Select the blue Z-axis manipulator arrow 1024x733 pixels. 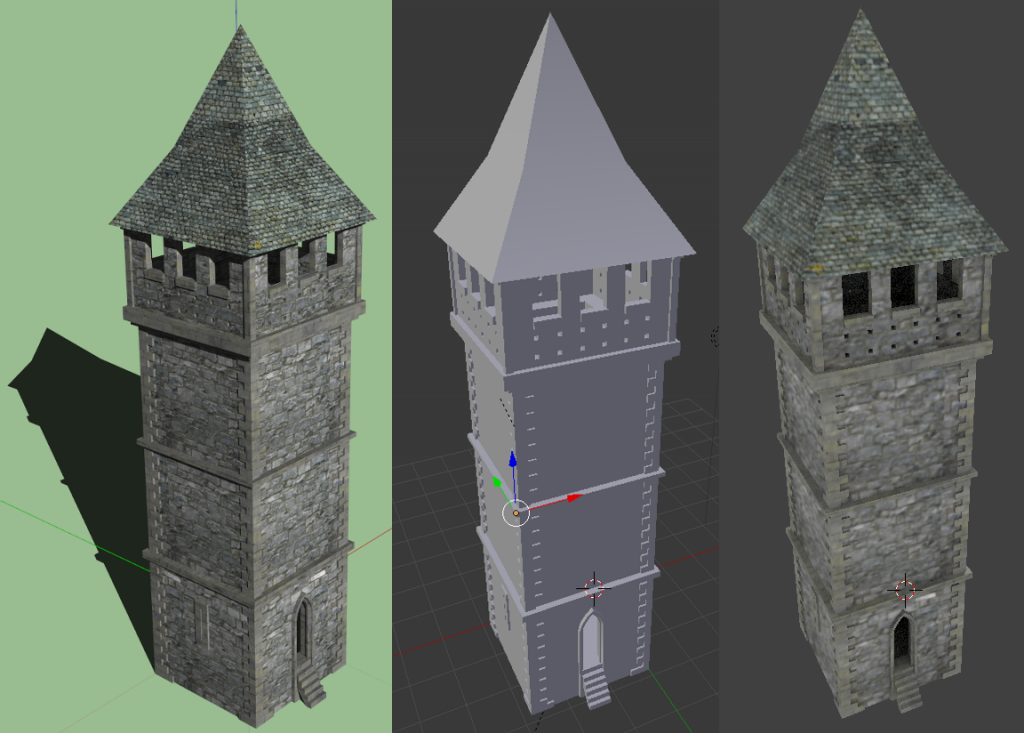click(512, 459)
